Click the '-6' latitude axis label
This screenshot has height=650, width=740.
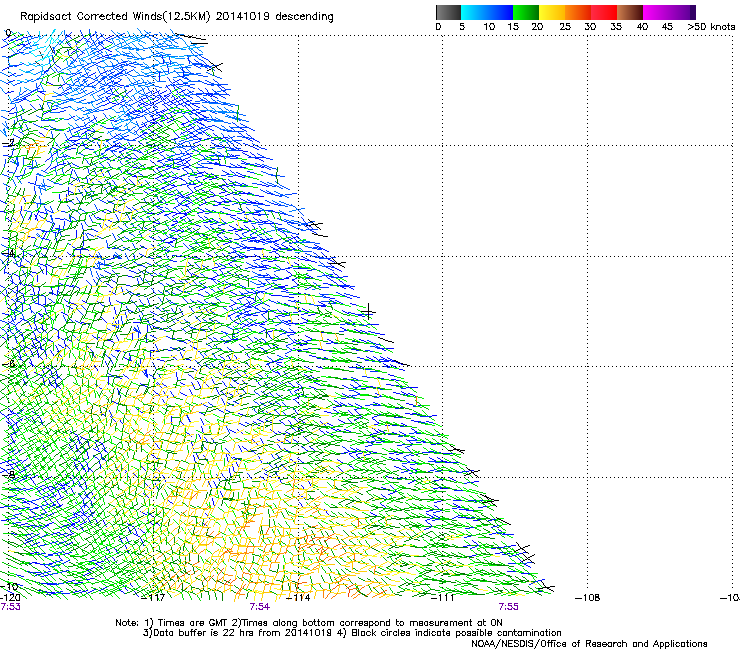click(x=9, y=364)
